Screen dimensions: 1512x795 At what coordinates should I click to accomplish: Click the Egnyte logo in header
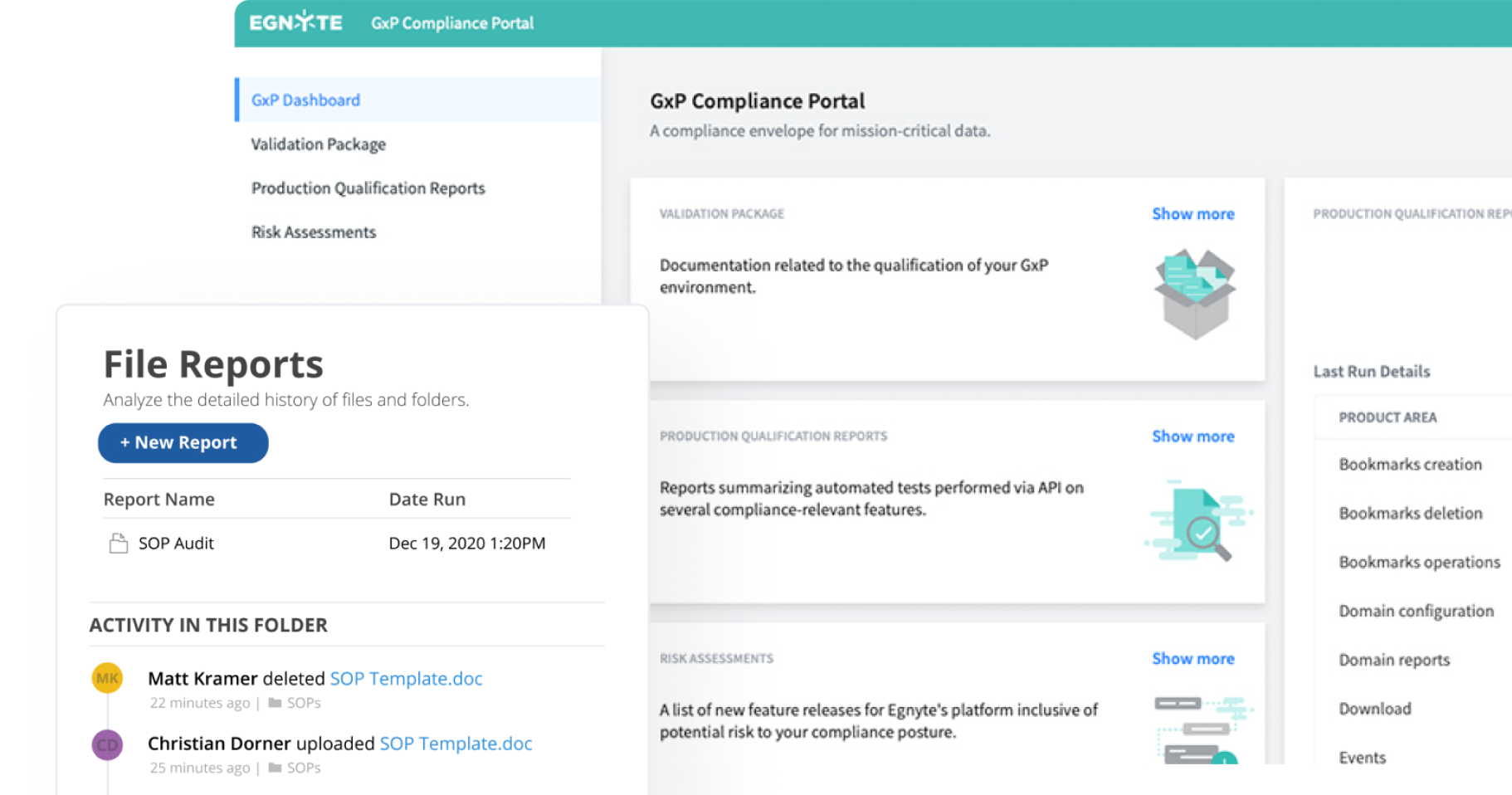(x=295, y=22)
